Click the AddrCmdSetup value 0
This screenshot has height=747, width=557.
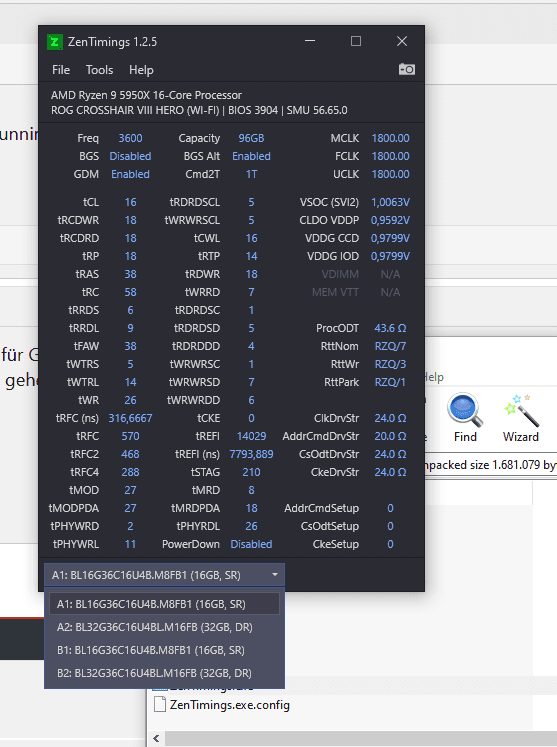390,508
